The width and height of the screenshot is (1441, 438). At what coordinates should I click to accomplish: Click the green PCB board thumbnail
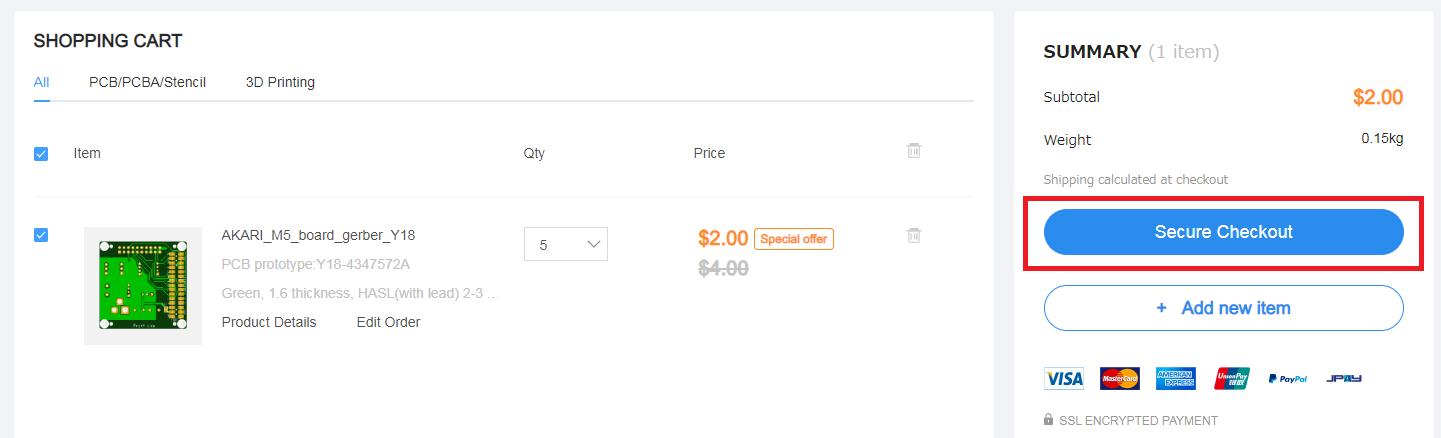[143, 286]
